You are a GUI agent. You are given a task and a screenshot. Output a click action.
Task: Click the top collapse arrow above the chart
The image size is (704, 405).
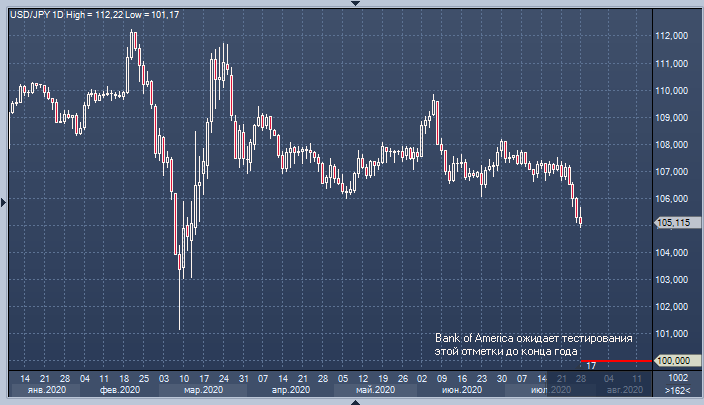(x=352, y=4)
